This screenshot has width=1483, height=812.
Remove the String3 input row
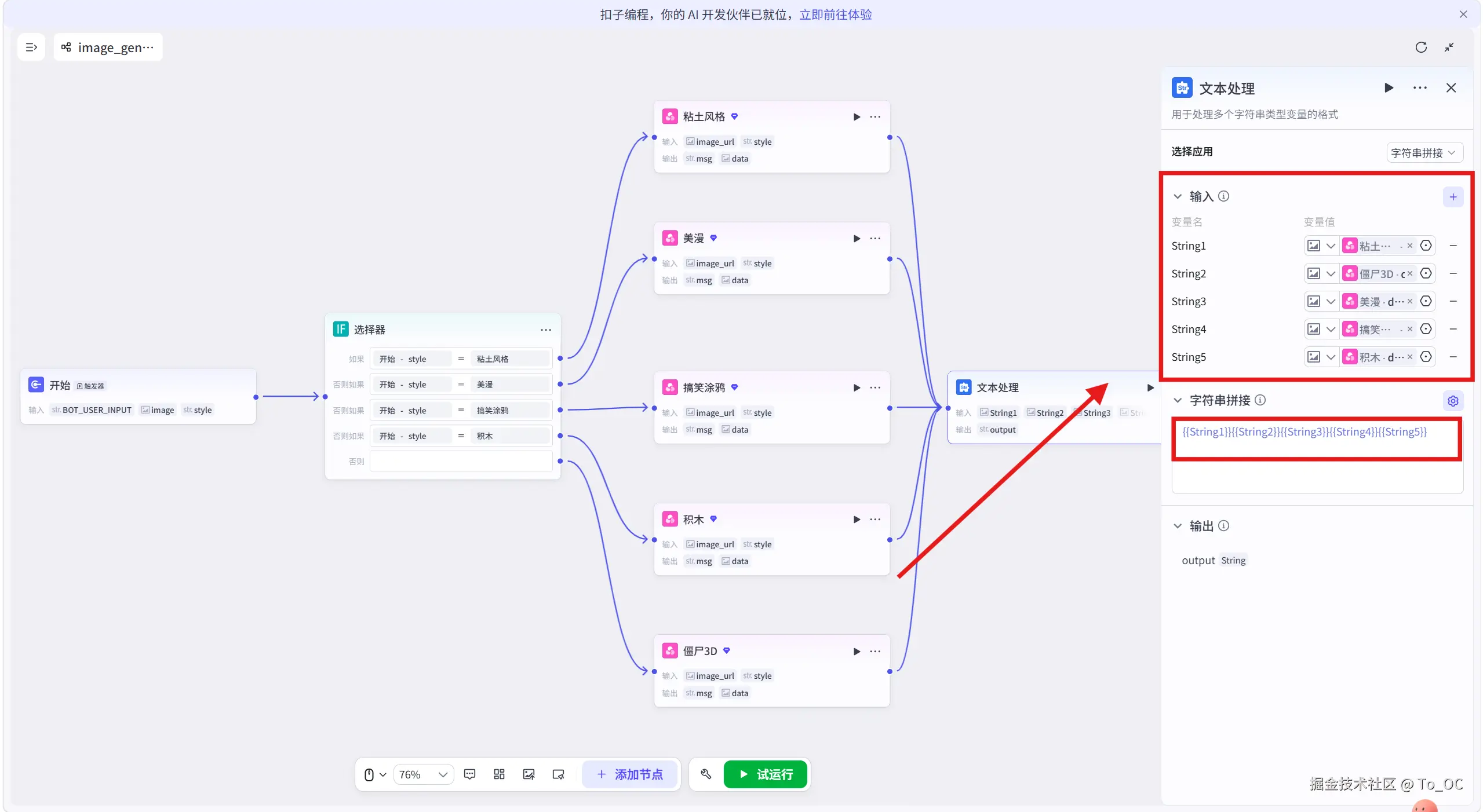coord(1453,301)
